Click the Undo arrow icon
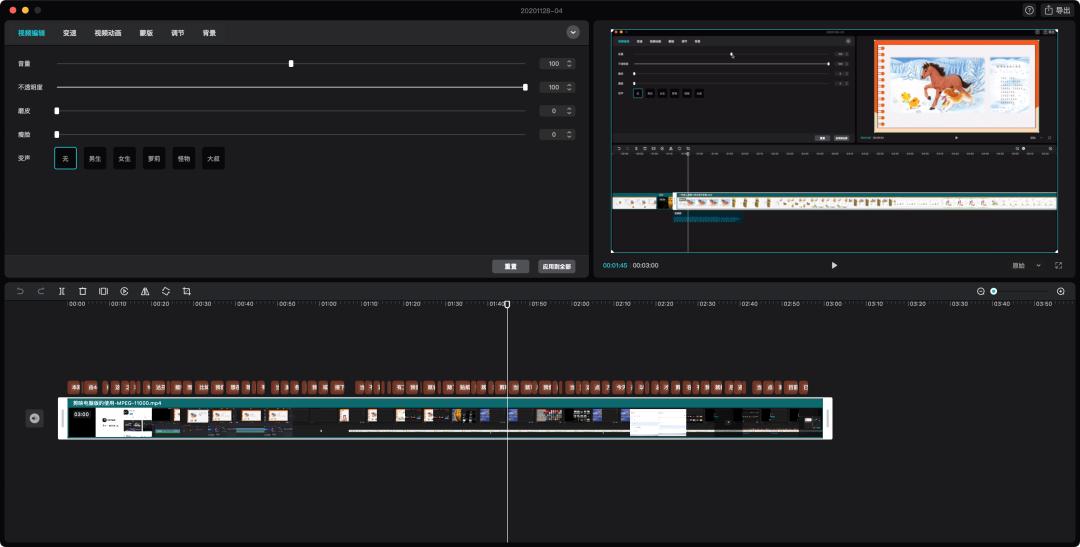The width and height of the screenshot is (1080, 547). pyautogui.click(x=20, y=291)
